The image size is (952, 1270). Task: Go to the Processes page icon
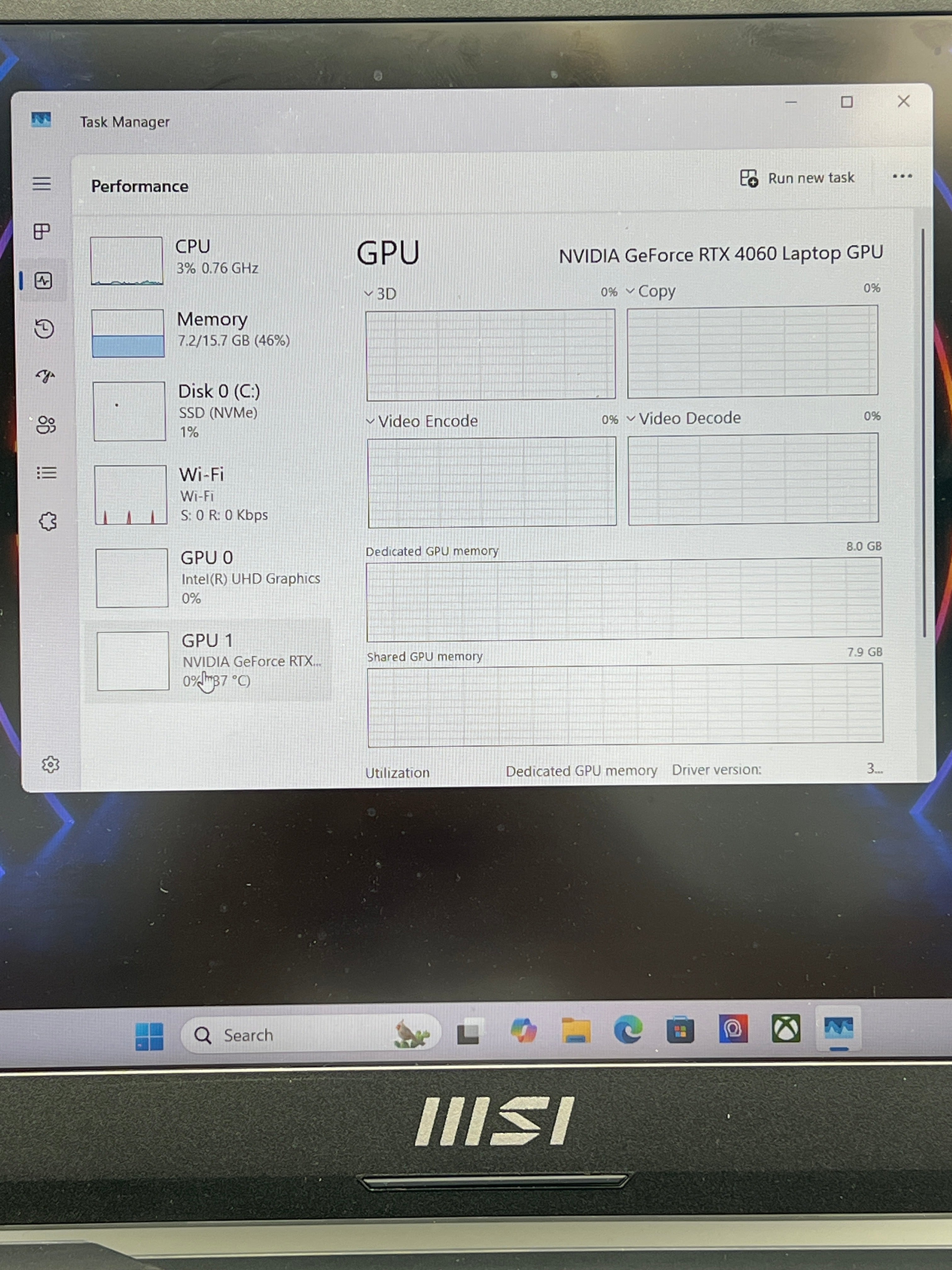click(42, 232)
